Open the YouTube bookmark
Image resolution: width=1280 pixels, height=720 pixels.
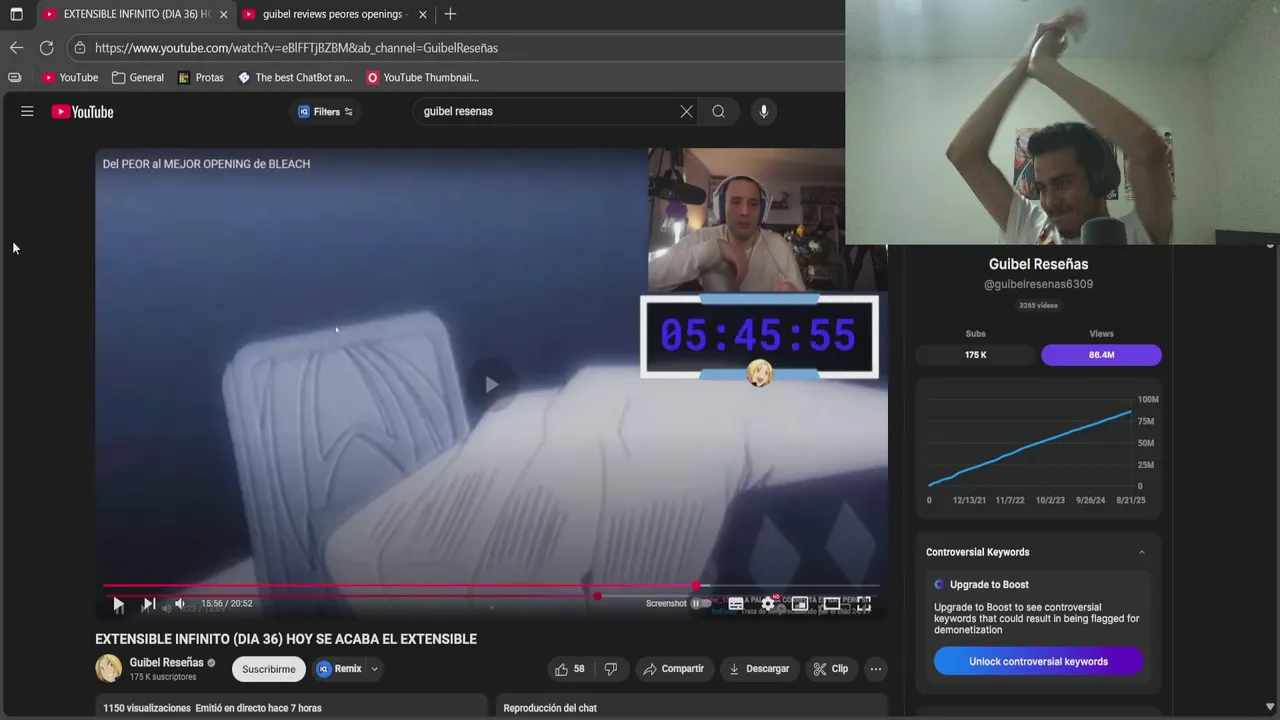coord(70,77)
